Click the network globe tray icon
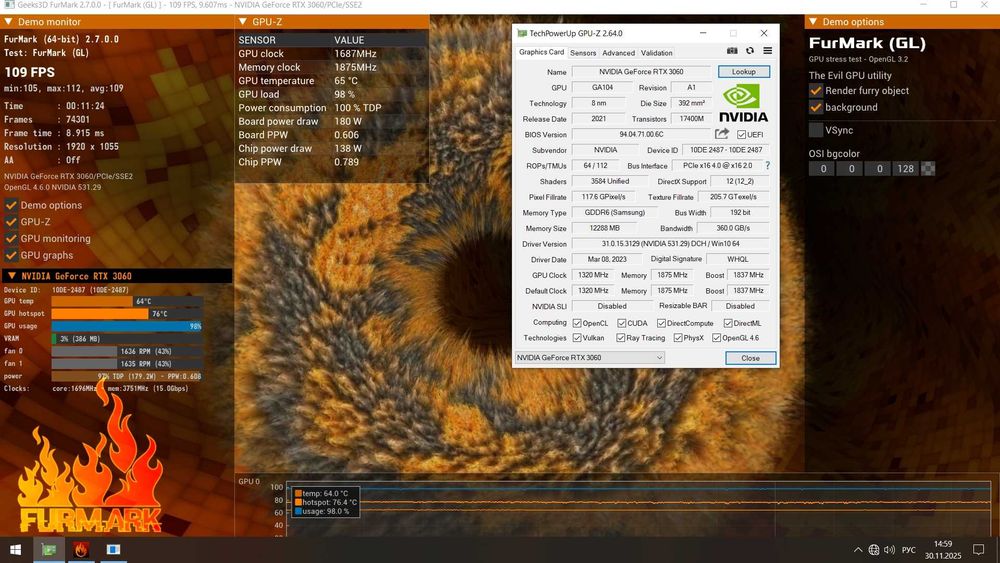 tap(874, 550)
